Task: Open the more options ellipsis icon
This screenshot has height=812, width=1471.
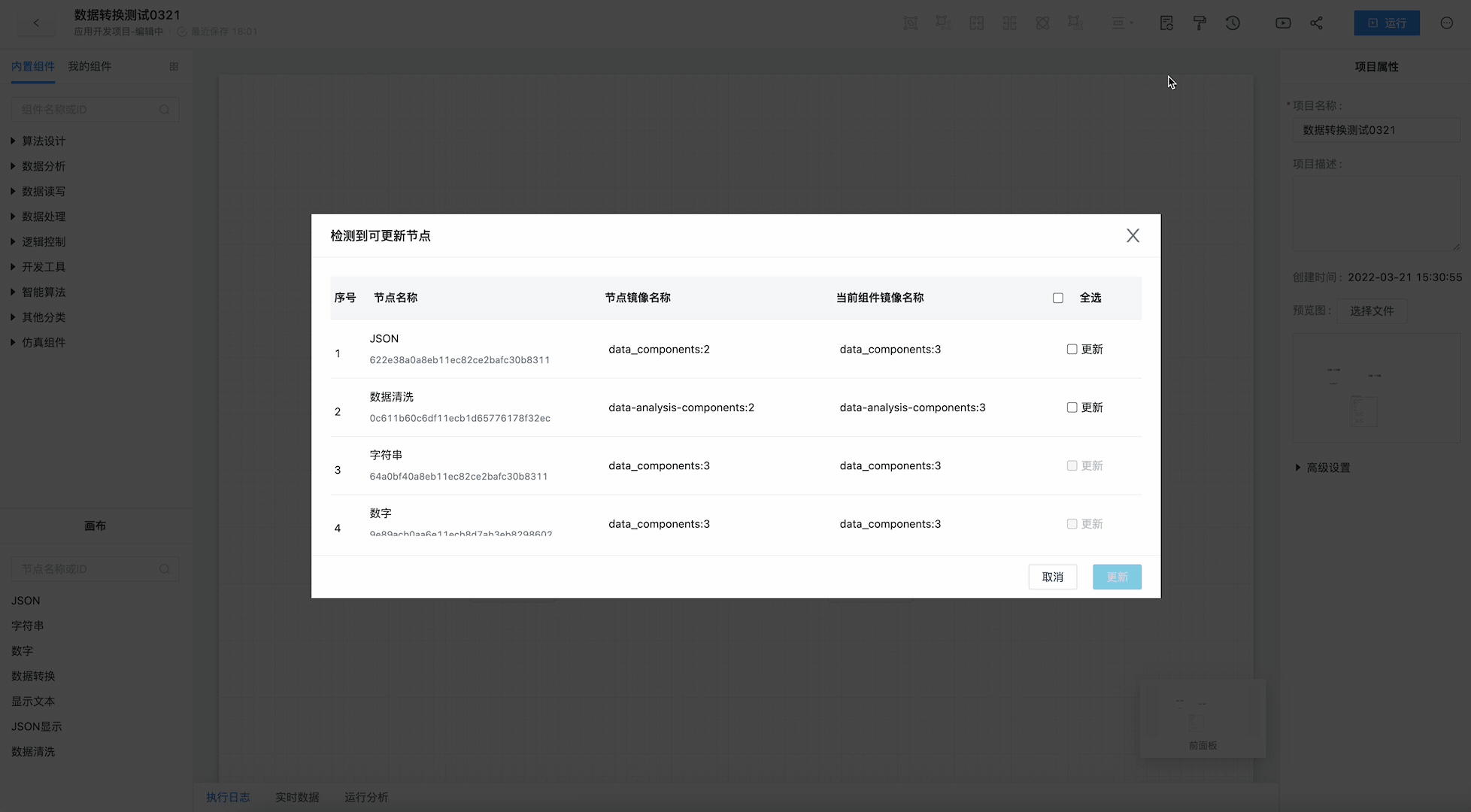Action: point(1447,23)
